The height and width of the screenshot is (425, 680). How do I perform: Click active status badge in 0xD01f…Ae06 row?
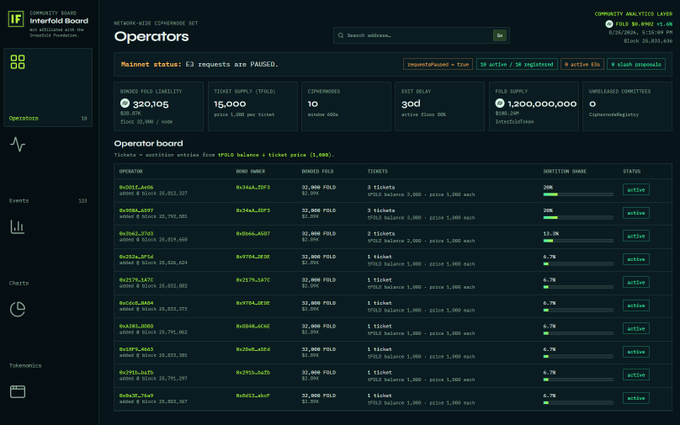[636, 190]
